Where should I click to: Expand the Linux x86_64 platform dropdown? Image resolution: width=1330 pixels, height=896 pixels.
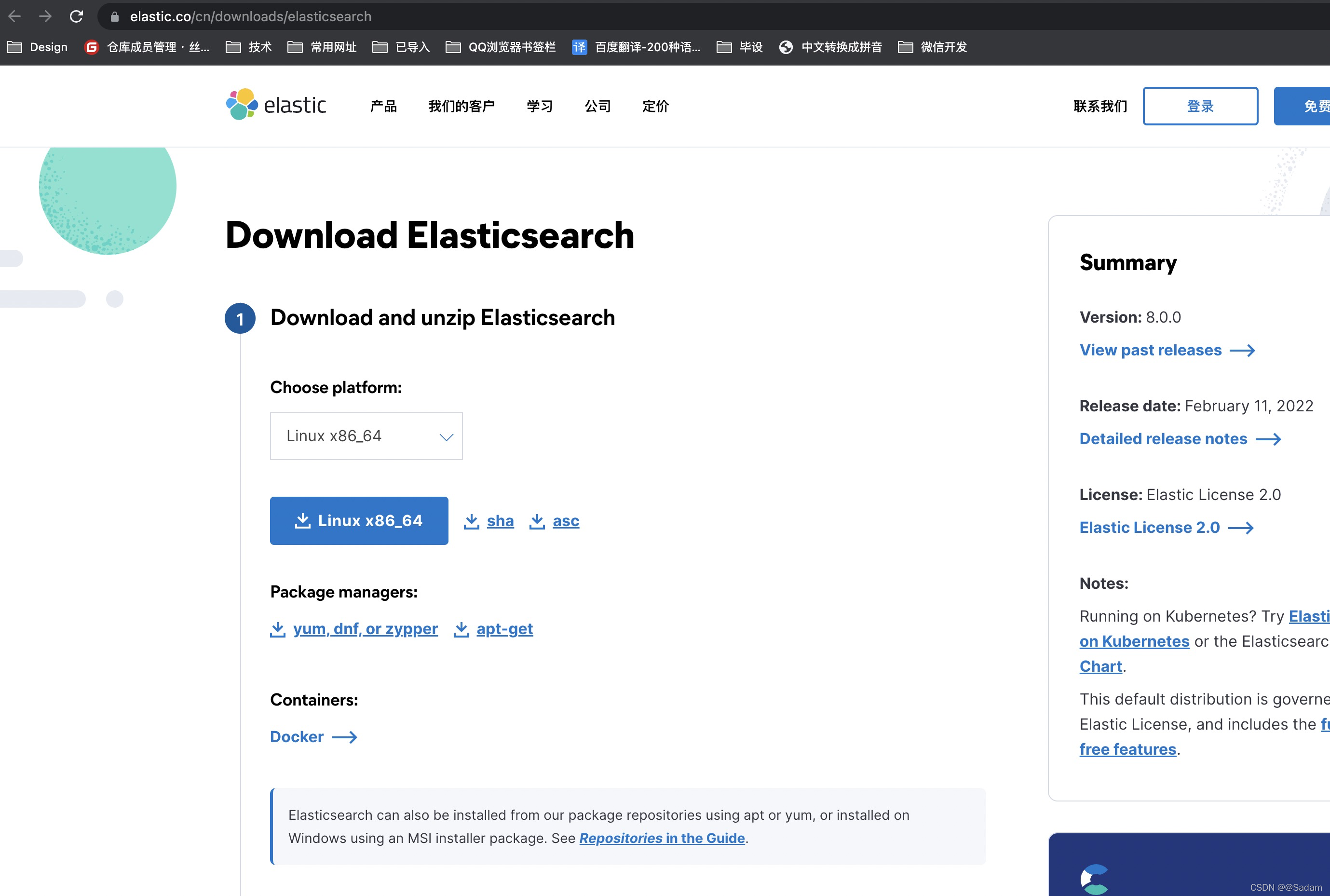366,436
